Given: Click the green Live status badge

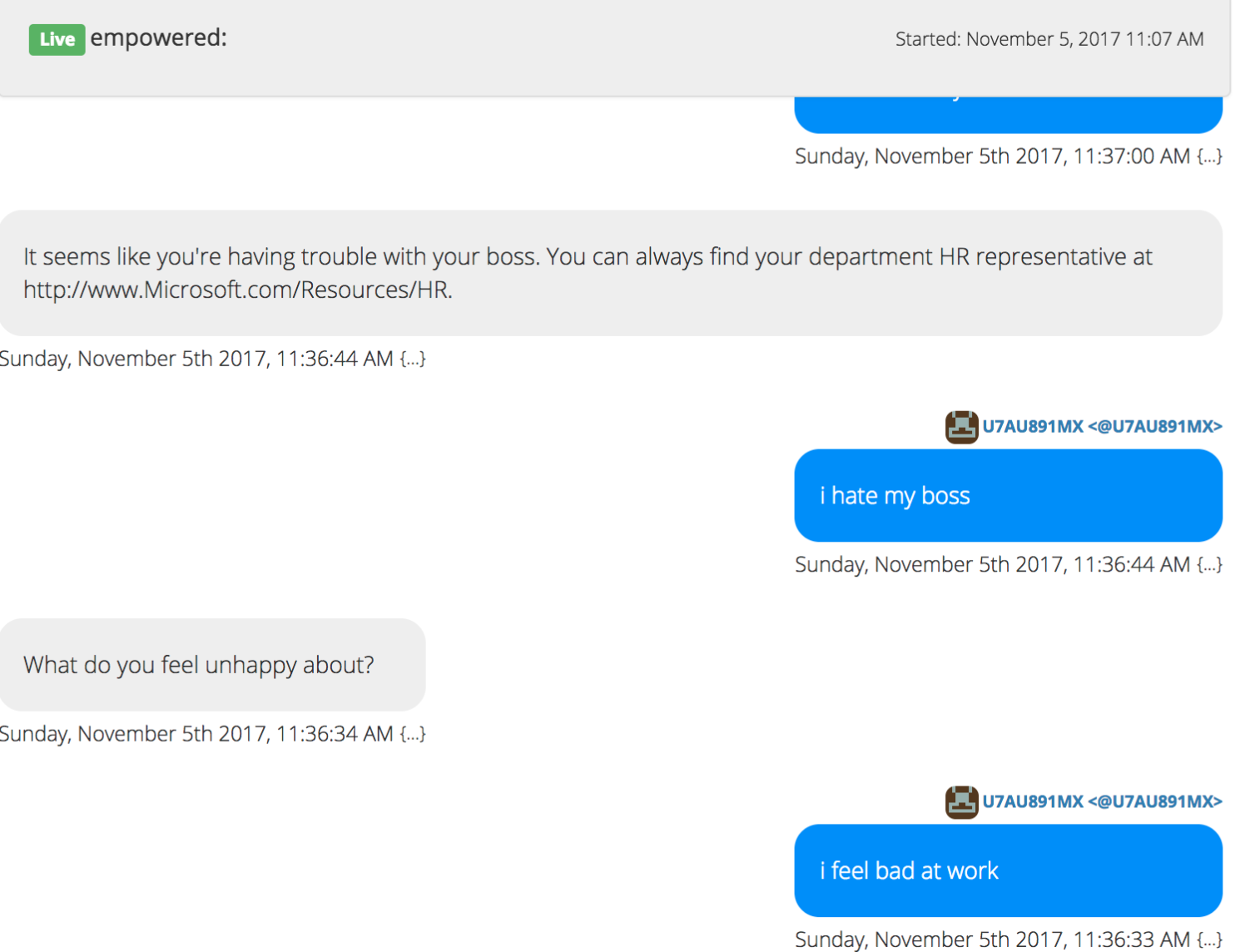Looking at the screenshot, I should [57, 39].
